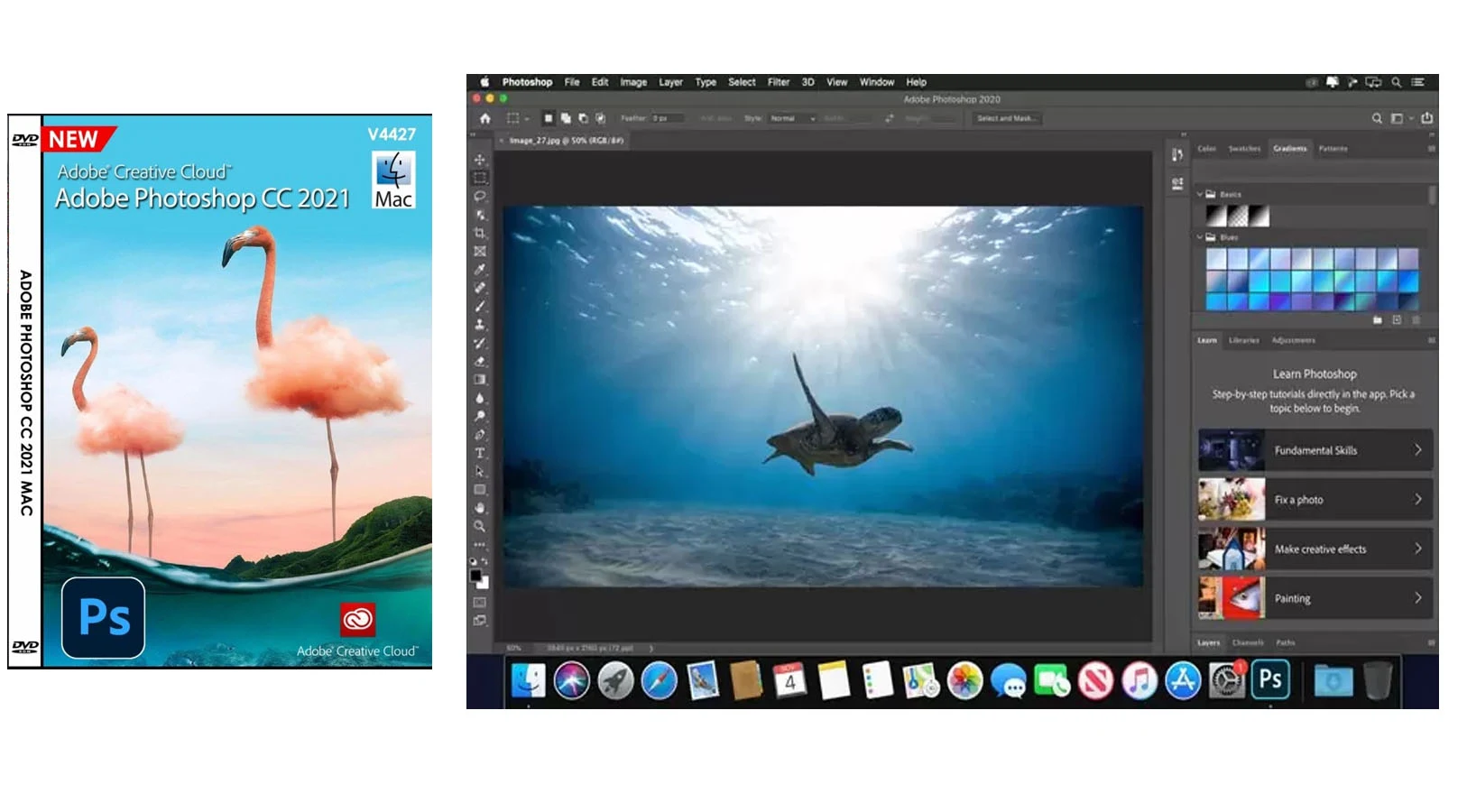Change screen mode button
The image size is (1467, 812).
coord(480,621)
